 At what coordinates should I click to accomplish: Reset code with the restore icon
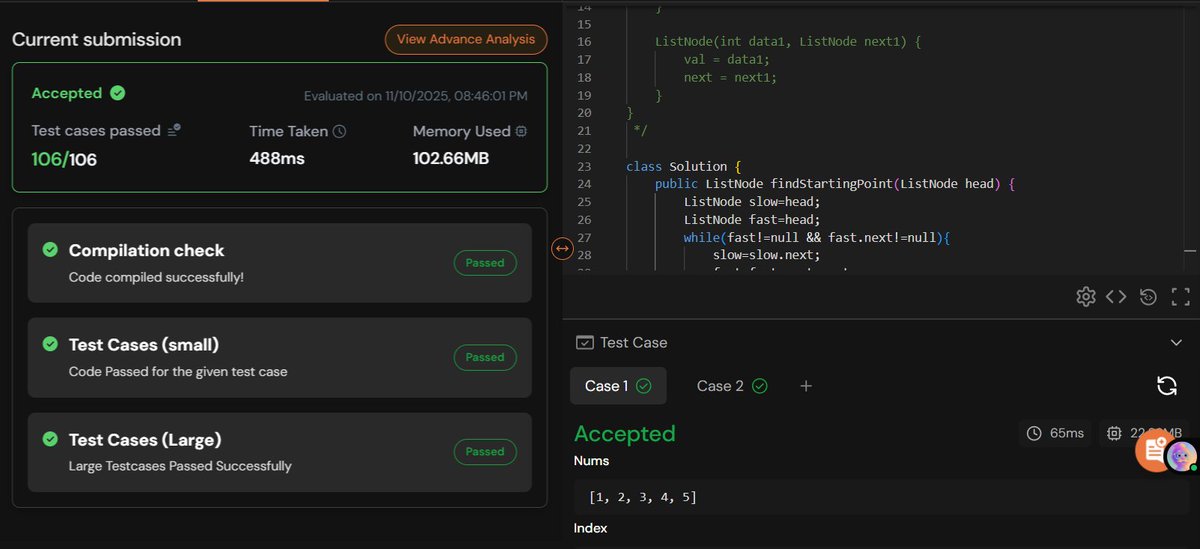1149,296
